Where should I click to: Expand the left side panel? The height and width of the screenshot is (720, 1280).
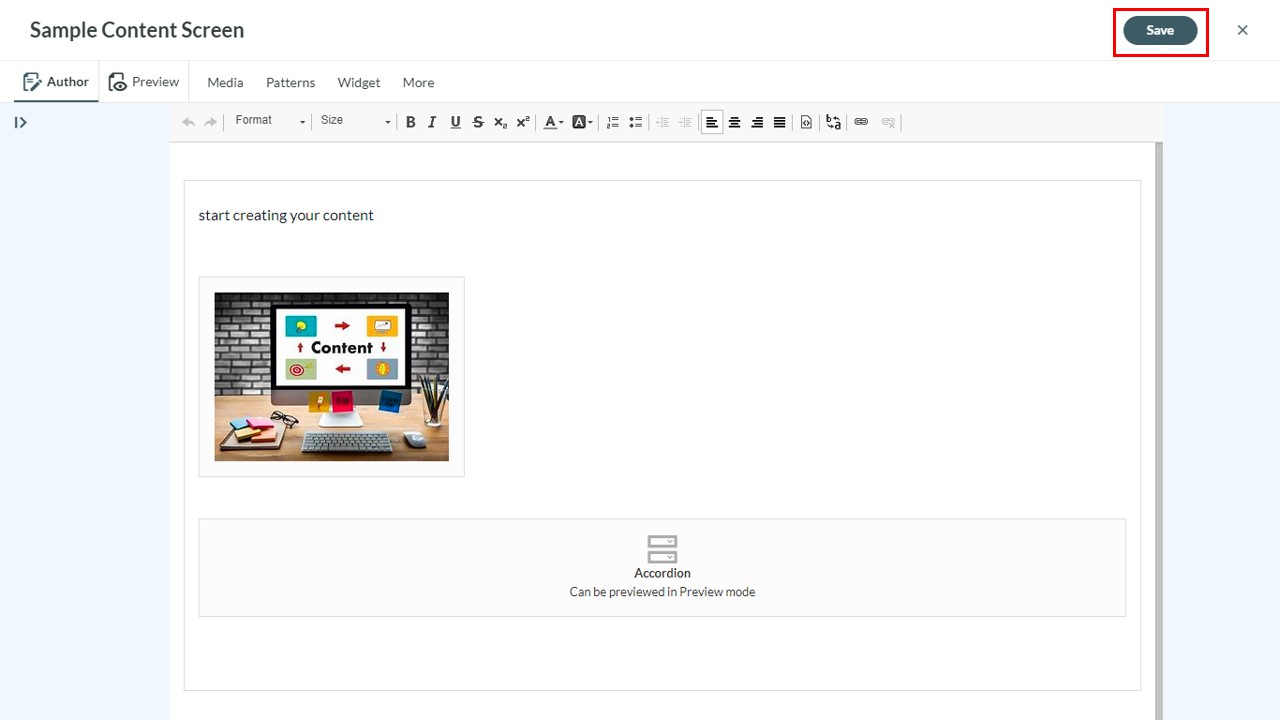(x=20, y=122)
